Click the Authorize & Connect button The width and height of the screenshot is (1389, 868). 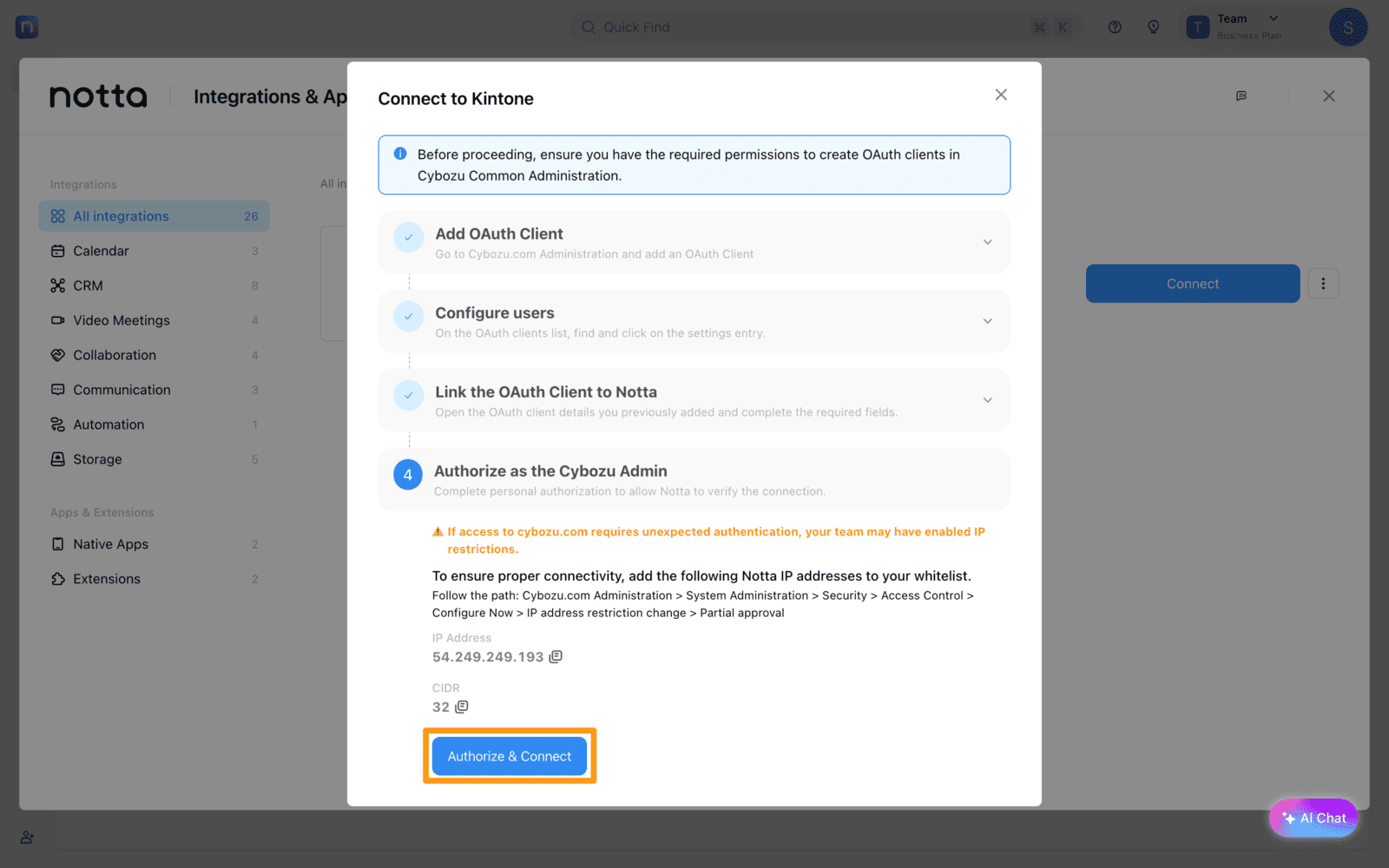point(510,756)
